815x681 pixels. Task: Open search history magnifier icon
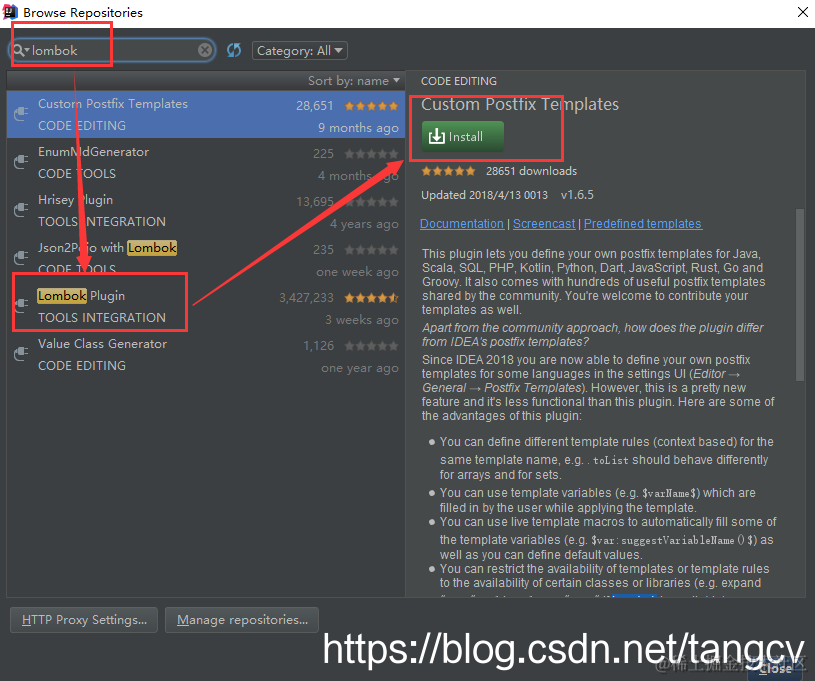pos(20,50)
